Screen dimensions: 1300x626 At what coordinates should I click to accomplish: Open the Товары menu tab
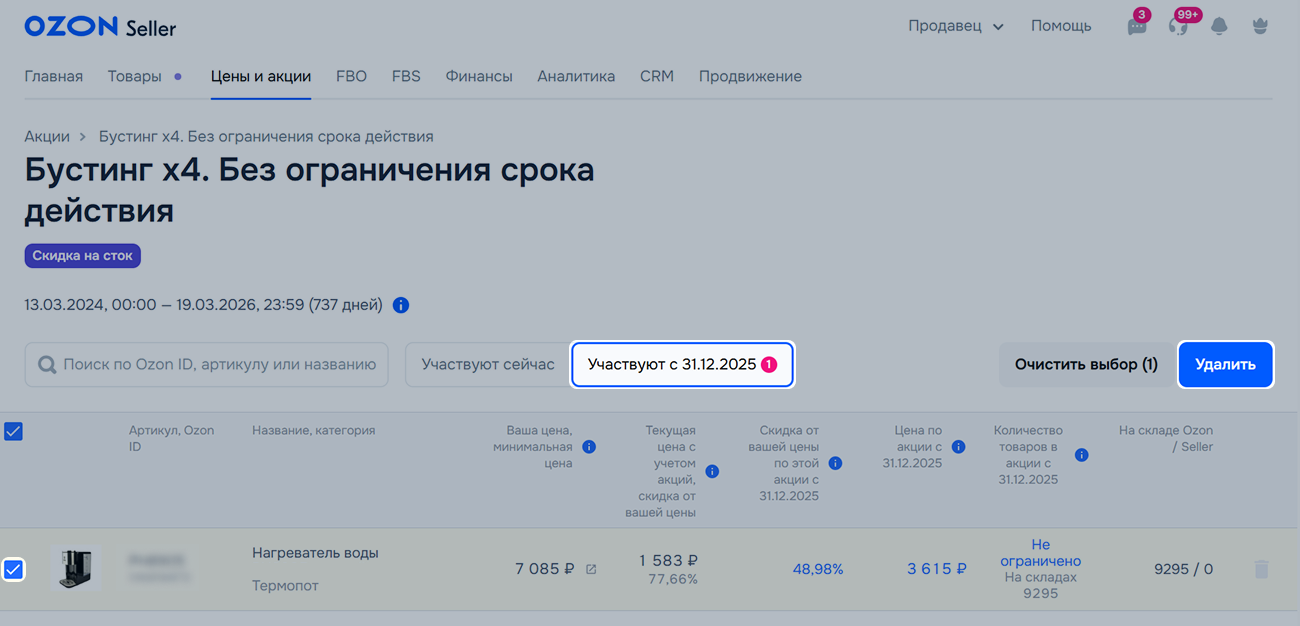(x=135, y=76)
